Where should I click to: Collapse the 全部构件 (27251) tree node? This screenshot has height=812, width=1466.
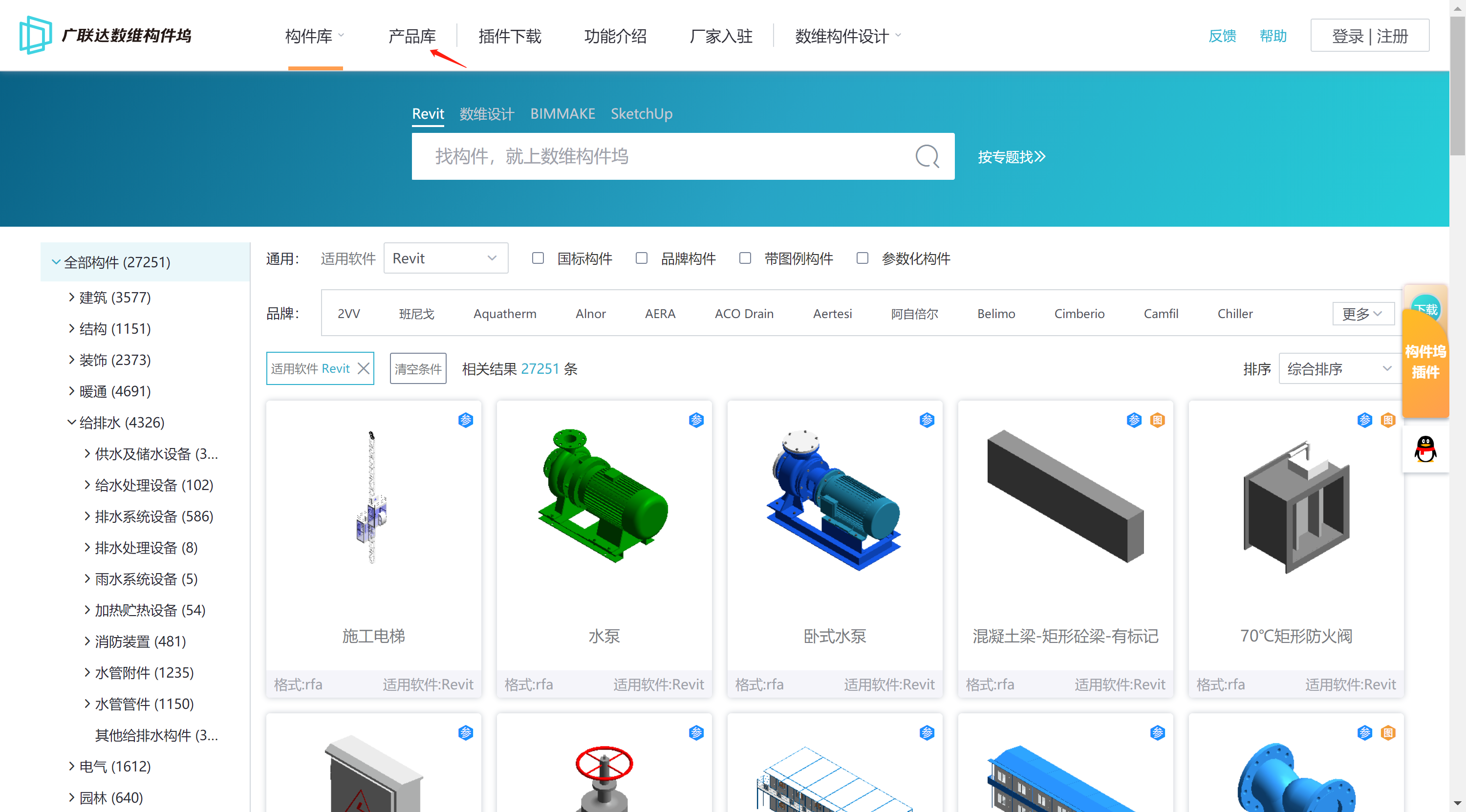[x=56, y=262]
